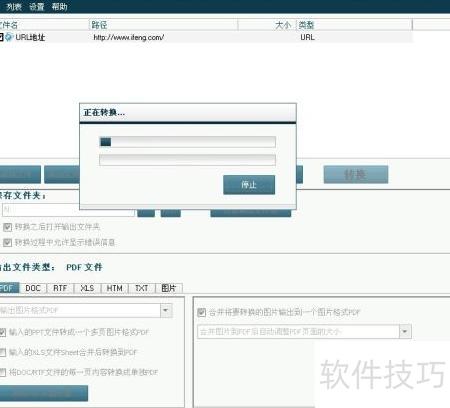Screen dimensions: 450x408
Task: Sort by the 类型 column header
Action: pos(354,25)
